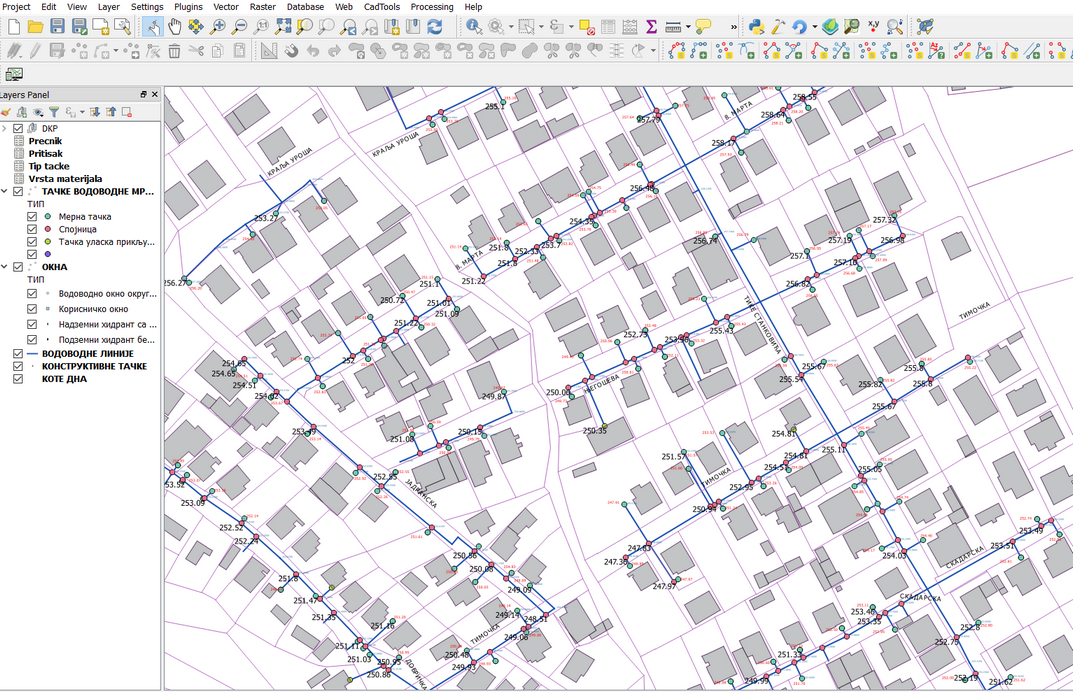Open the Field Calculator abacus icon
This screenshot has width=1073, height=692.
click(630, 27)
